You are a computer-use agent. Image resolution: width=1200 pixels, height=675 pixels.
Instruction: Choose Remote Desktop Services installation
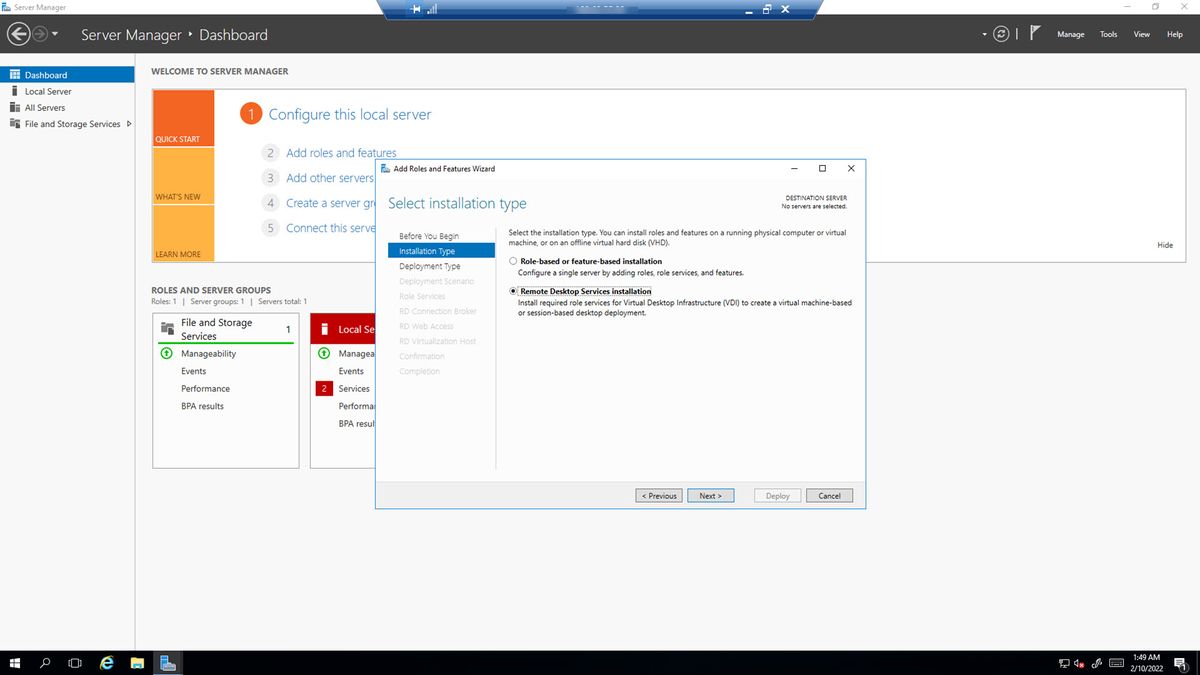tap(513, 291)
